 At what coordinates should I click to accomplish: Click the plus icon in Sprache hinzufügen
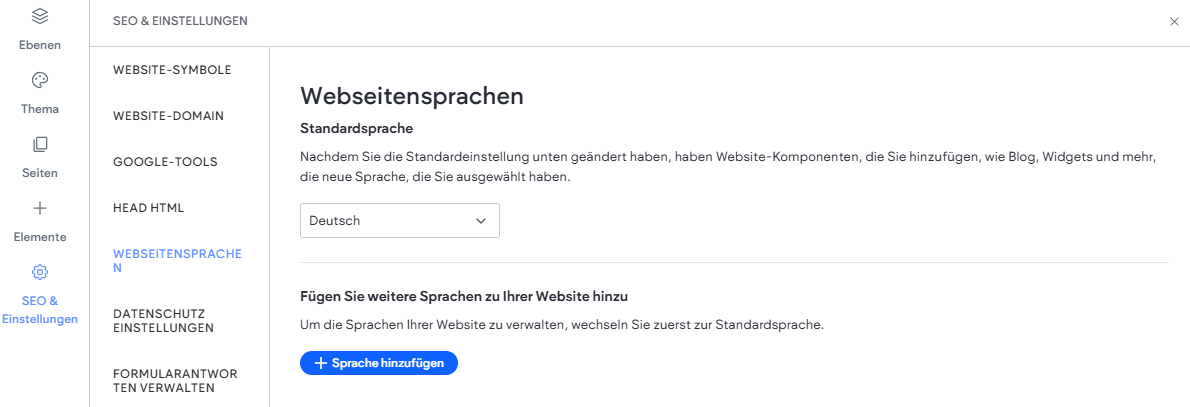click(x=320, y=364)
